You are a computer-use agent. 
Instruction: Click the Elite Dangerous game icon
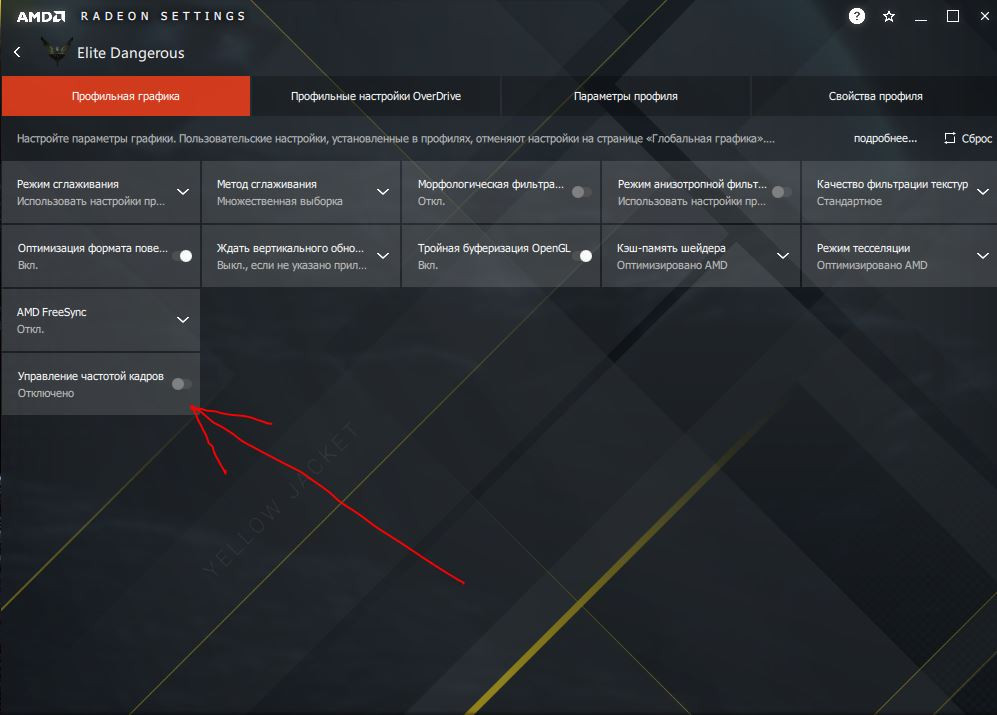click(57, 52)
